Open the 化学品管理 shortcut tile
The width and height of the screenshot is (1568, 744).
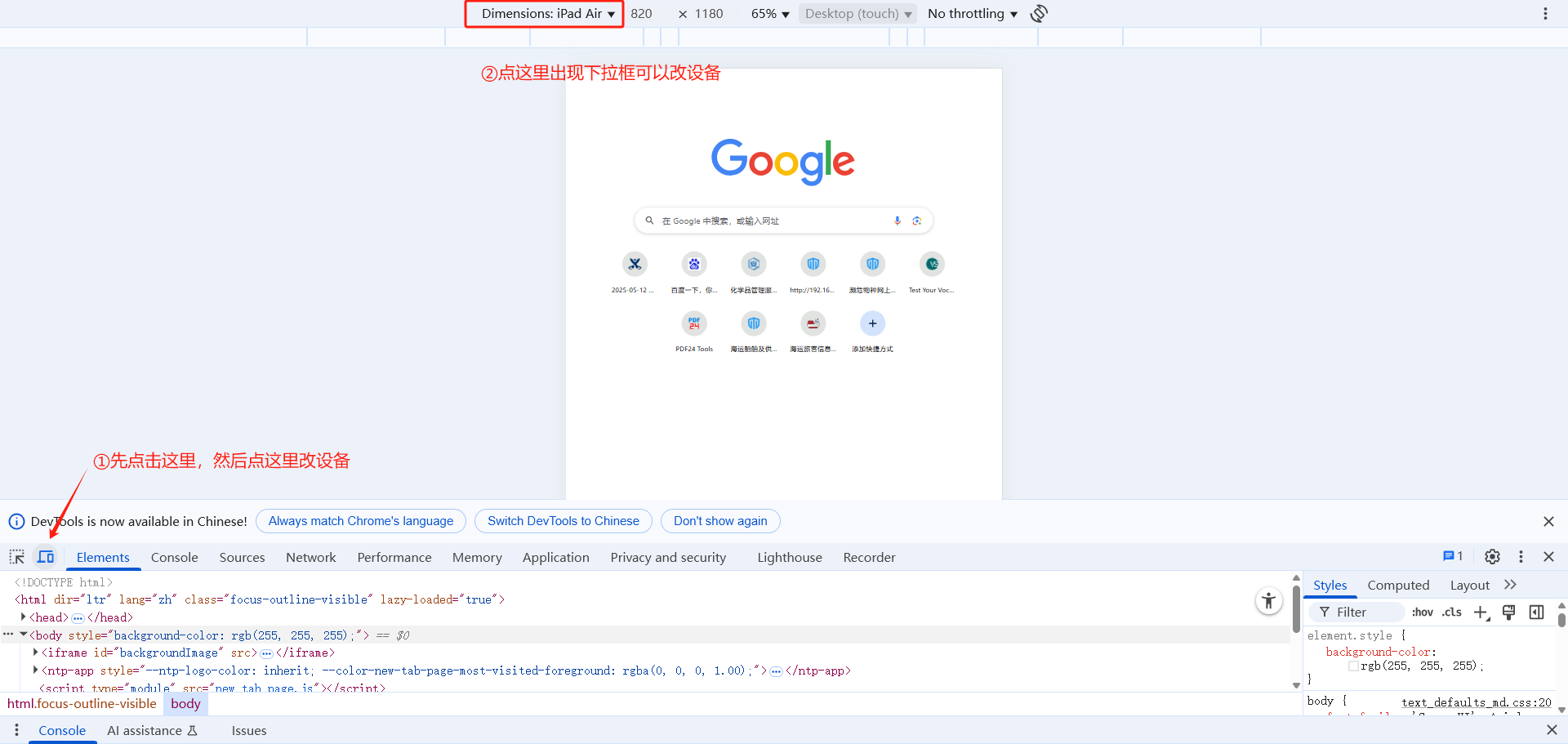pos(754,273)
